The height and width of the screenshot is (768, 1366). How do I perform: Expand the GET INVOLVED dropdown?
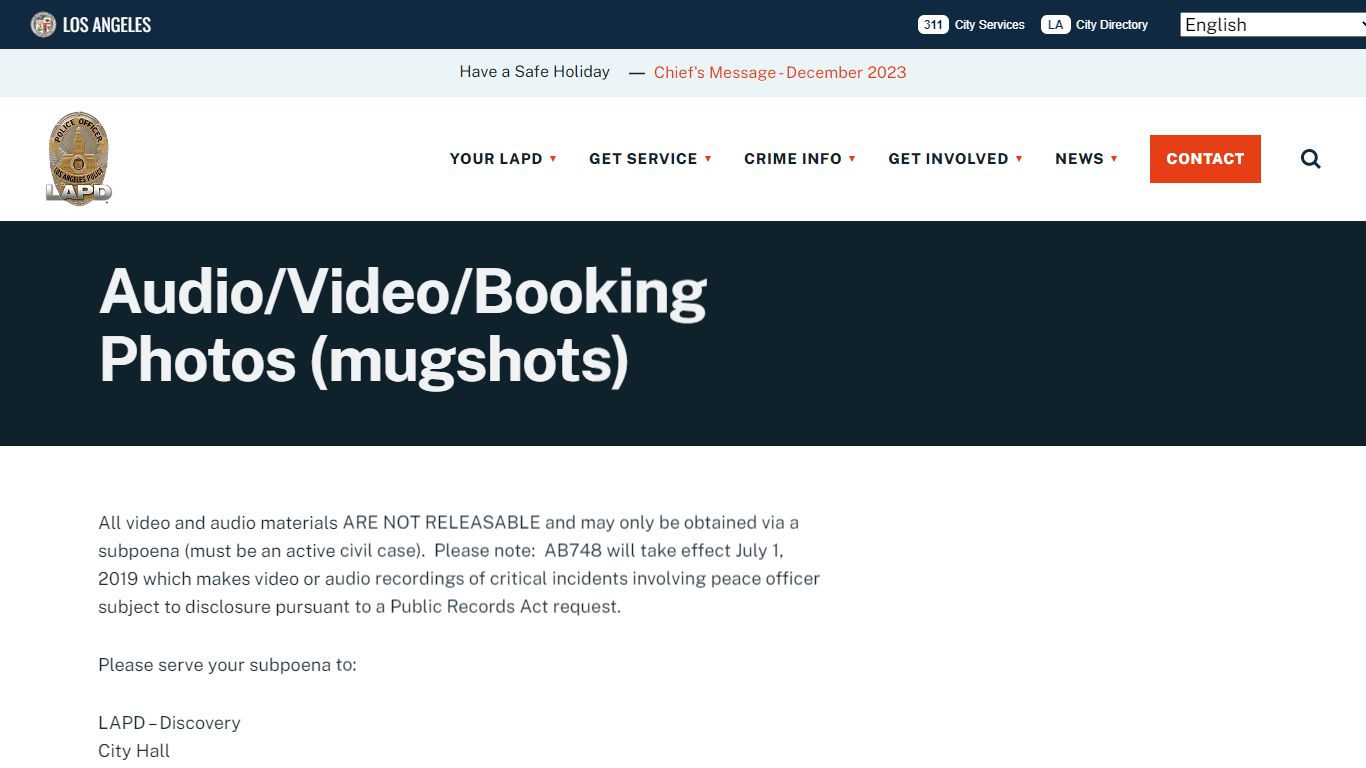pyautogui.click(x=1019, y=158)
